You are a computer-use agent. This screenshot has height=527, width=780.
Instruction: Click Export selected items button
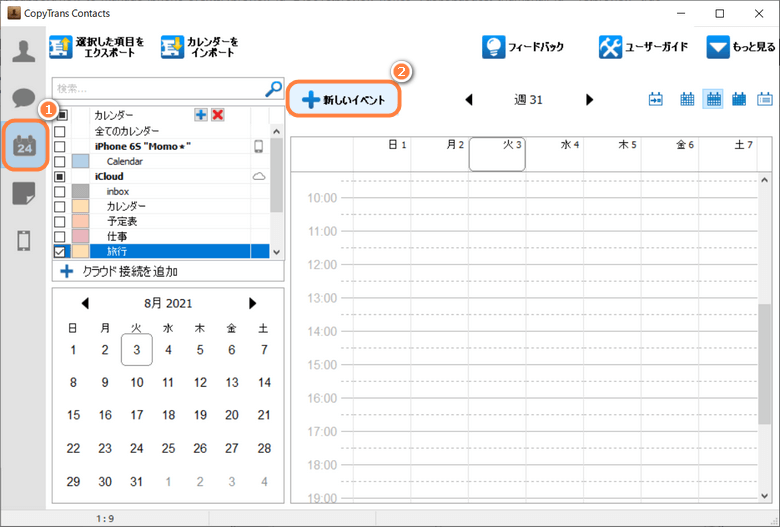pyautogui.click(x=97, y=47)
